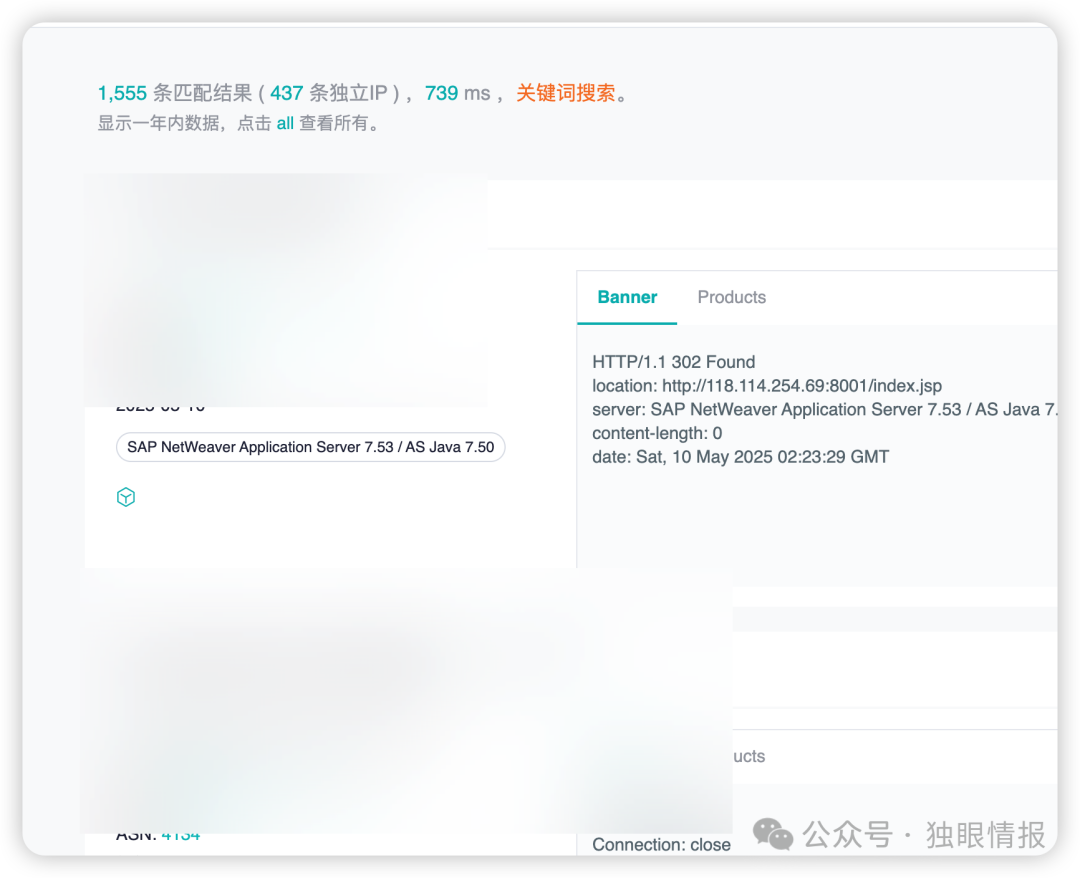The height and width of the screenshot is (878, 1080).
Task: Select the SAP NetWeaver Application Server tag
Action: coord(311,447)
